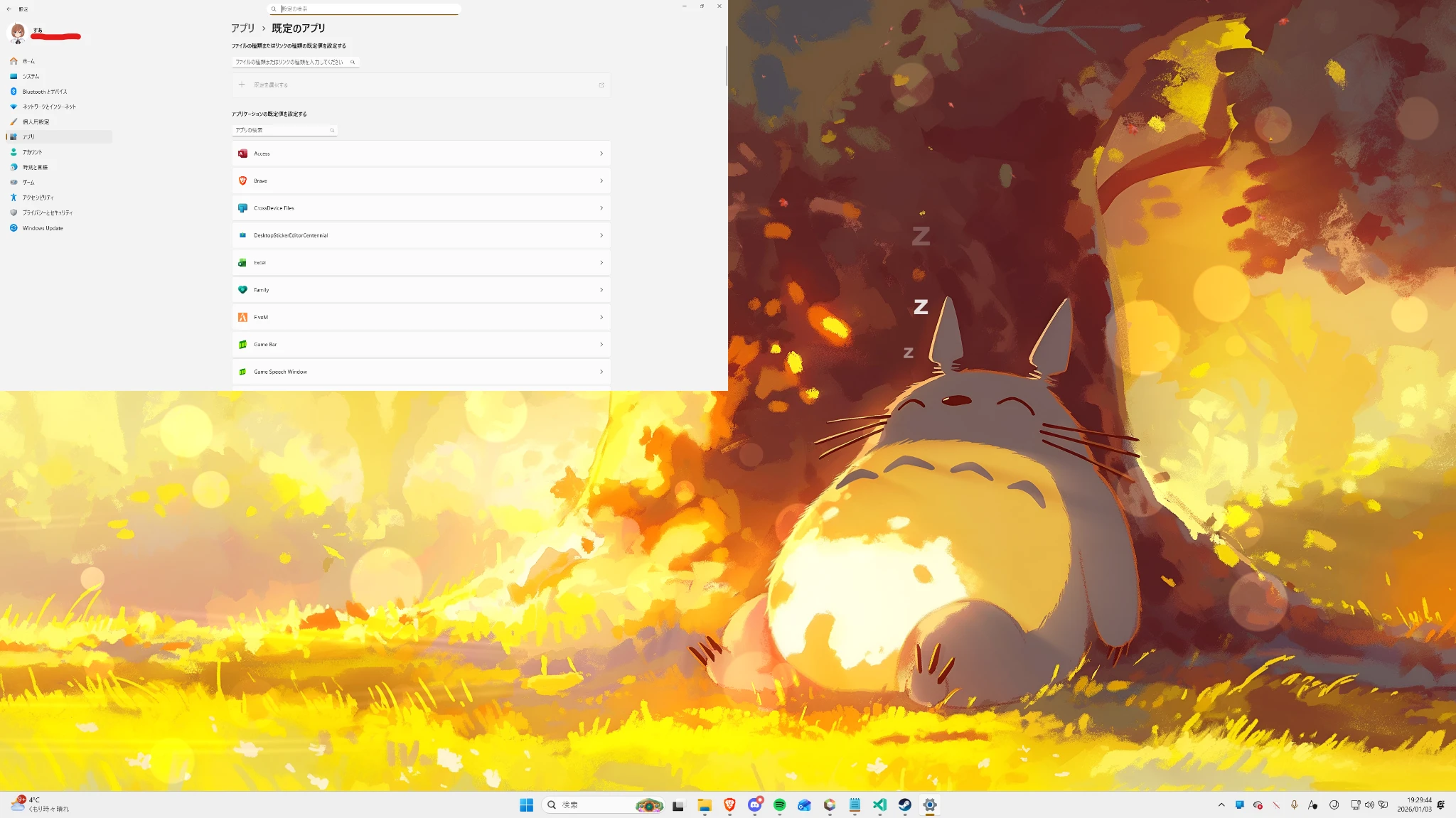Image resolution: width=1456 pixels, height=818 pixels.
Task: Go to the ネットワークとインターネット section
Action: coord(49,107)
